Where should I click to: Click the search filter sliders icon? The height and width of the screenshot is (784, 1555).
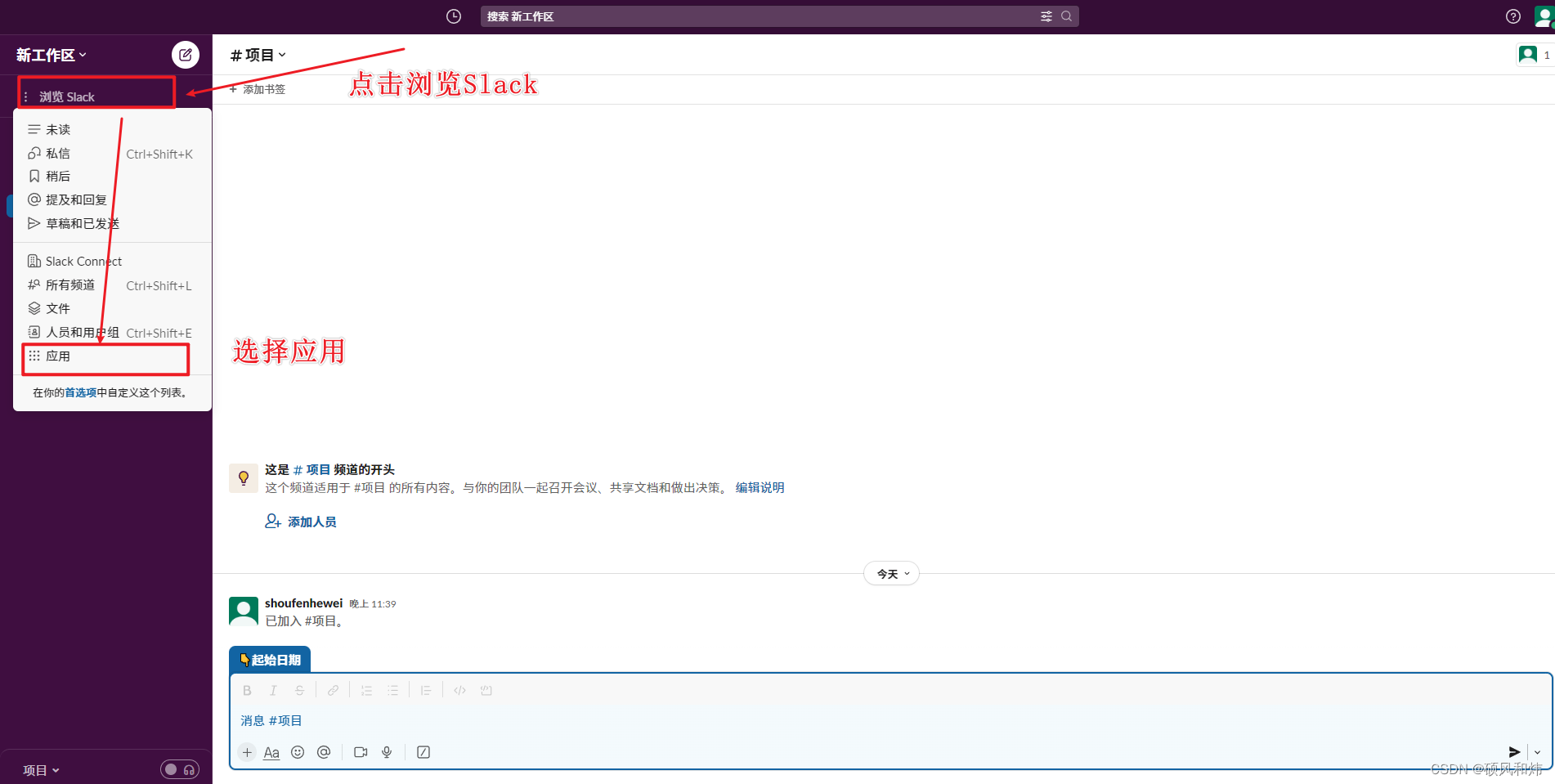coord(1046,16)
